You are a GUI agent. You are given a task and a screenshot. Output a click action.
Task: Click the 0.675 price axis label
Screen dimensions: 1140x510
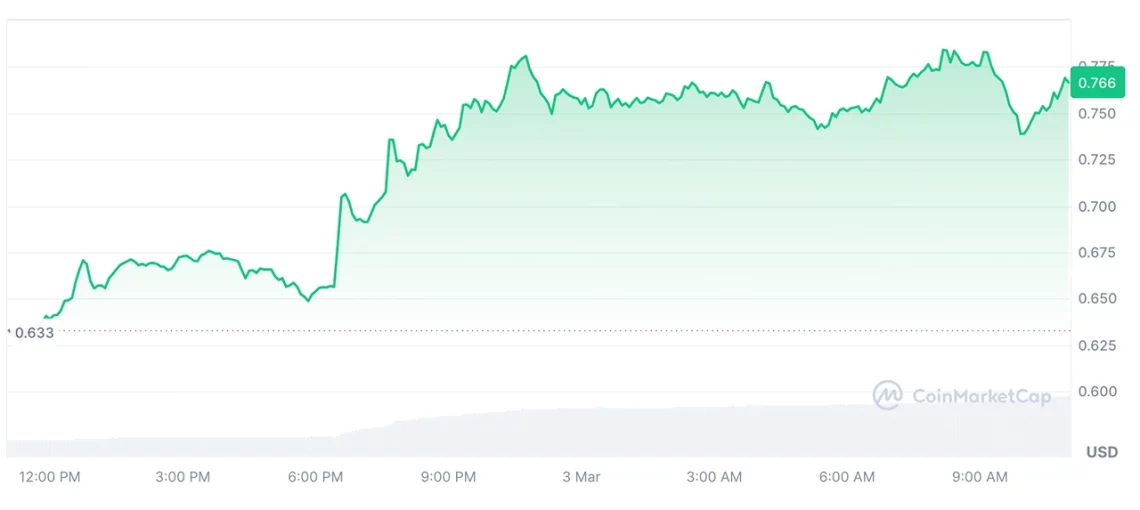pos(1097,252)
